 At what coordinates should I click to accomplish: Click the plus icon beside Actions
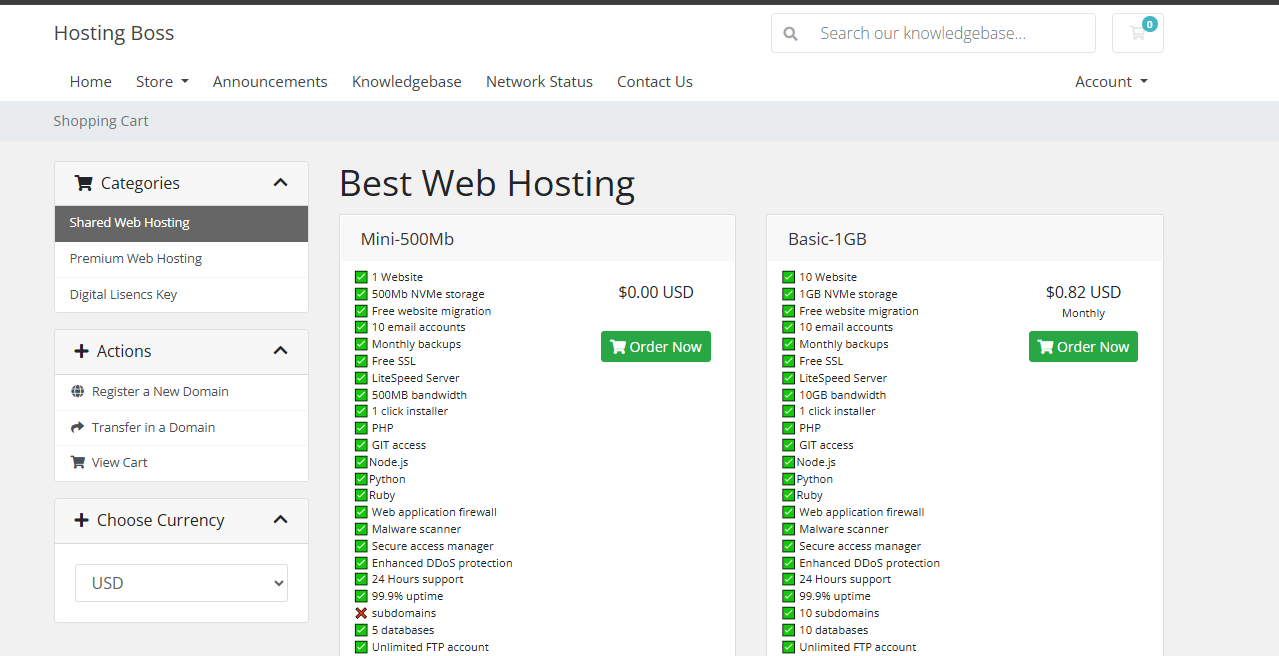click(x=82, y=351)
